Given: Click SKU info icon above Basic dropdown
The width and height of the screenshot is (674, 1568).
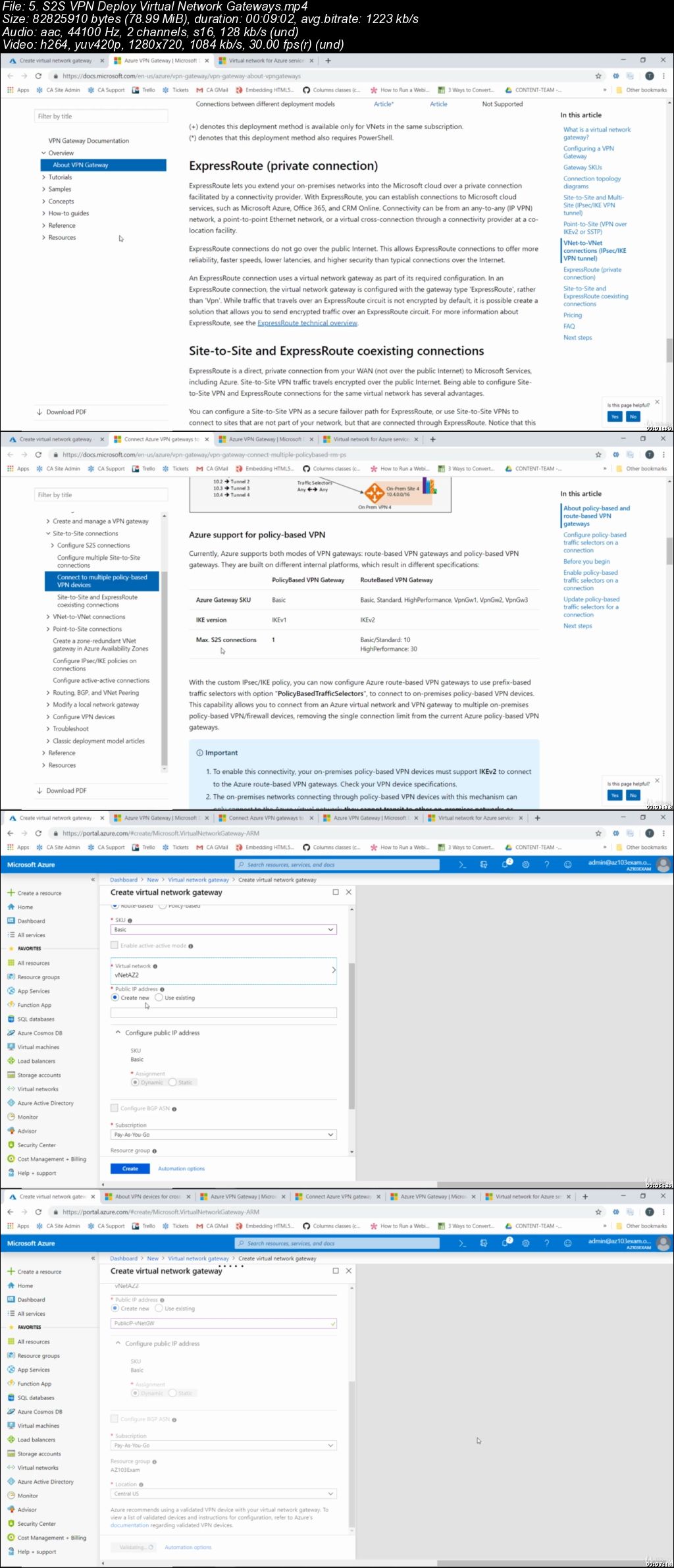Looking at the screenshot, I should click(130, 921).
